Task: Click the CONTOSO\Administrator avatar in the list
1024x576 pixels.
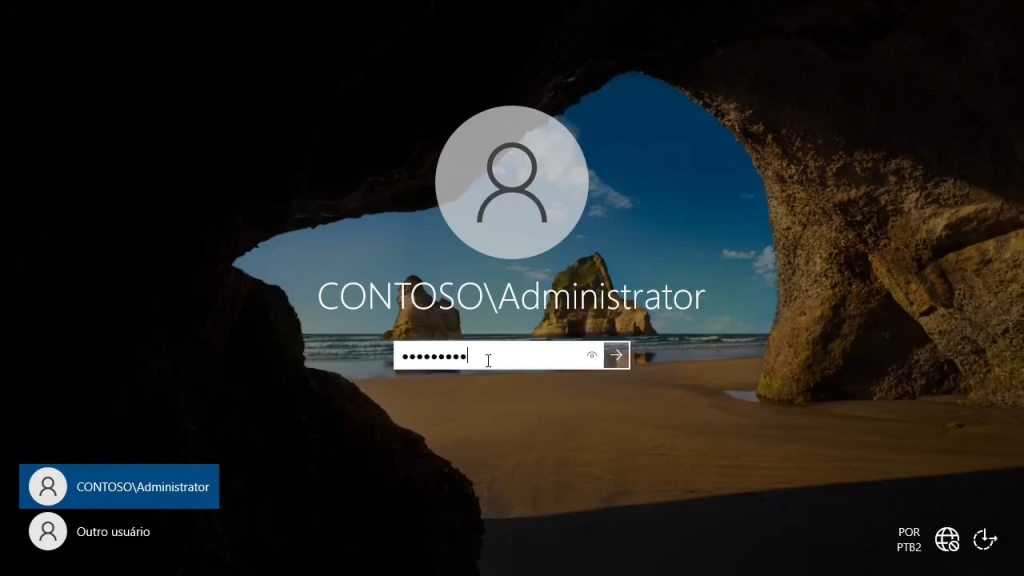Action: [x=48, y=487]
